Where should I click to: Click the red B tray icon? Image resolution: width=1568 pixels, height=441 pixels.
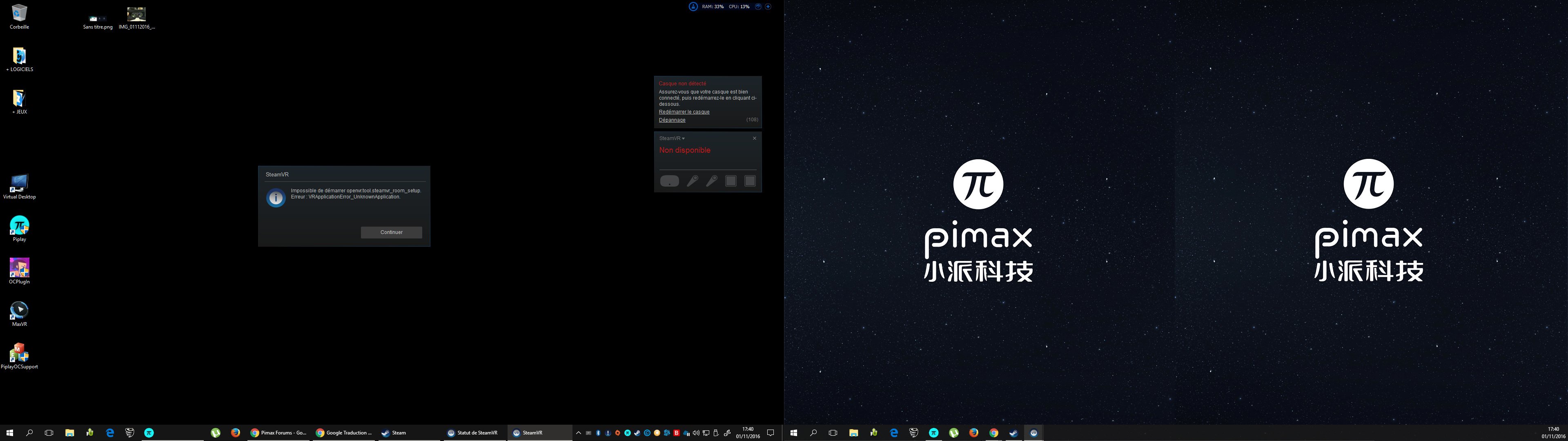(x=676, y=433)
